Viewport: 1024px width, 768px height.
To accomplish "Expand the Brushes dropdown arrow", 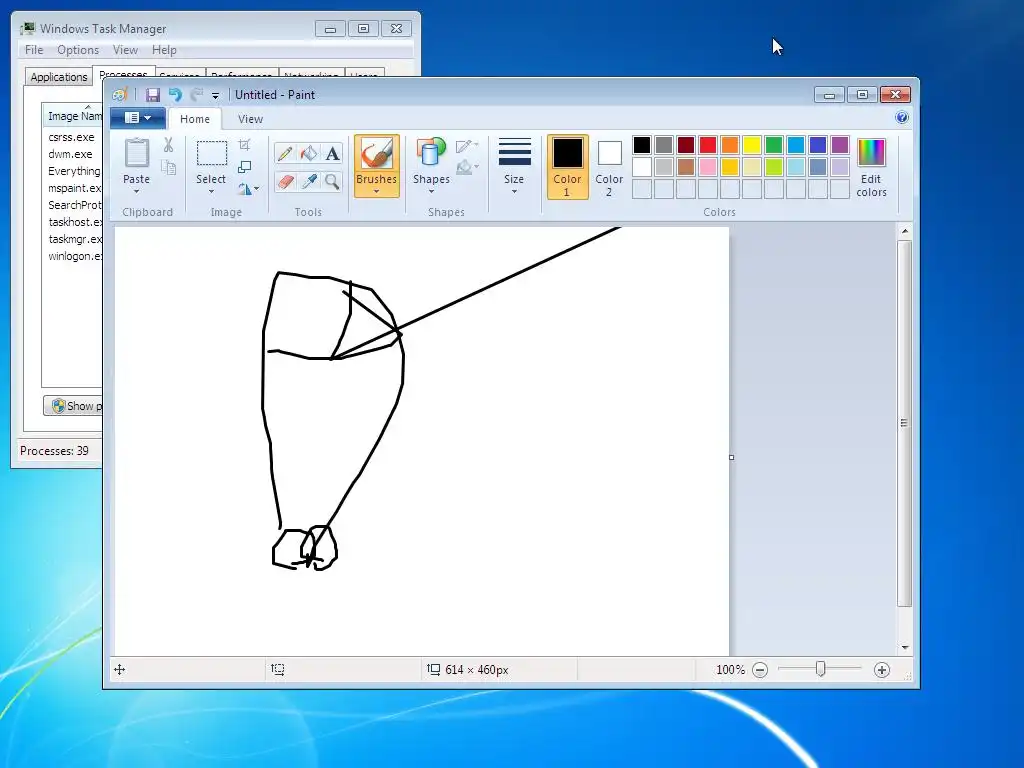I will (376, 191).
